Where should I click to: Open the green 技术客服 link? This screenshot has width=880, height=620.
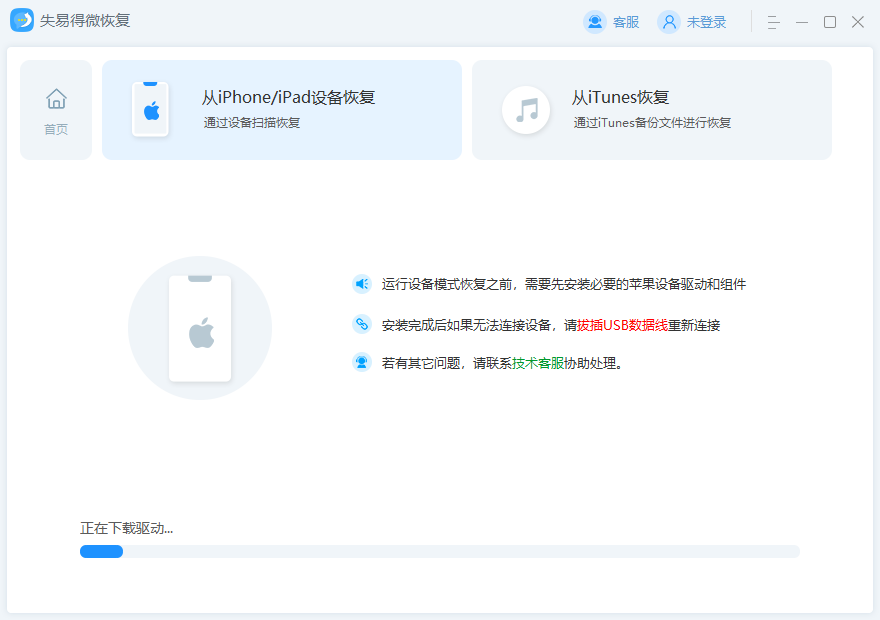click(x=538, y=363)
